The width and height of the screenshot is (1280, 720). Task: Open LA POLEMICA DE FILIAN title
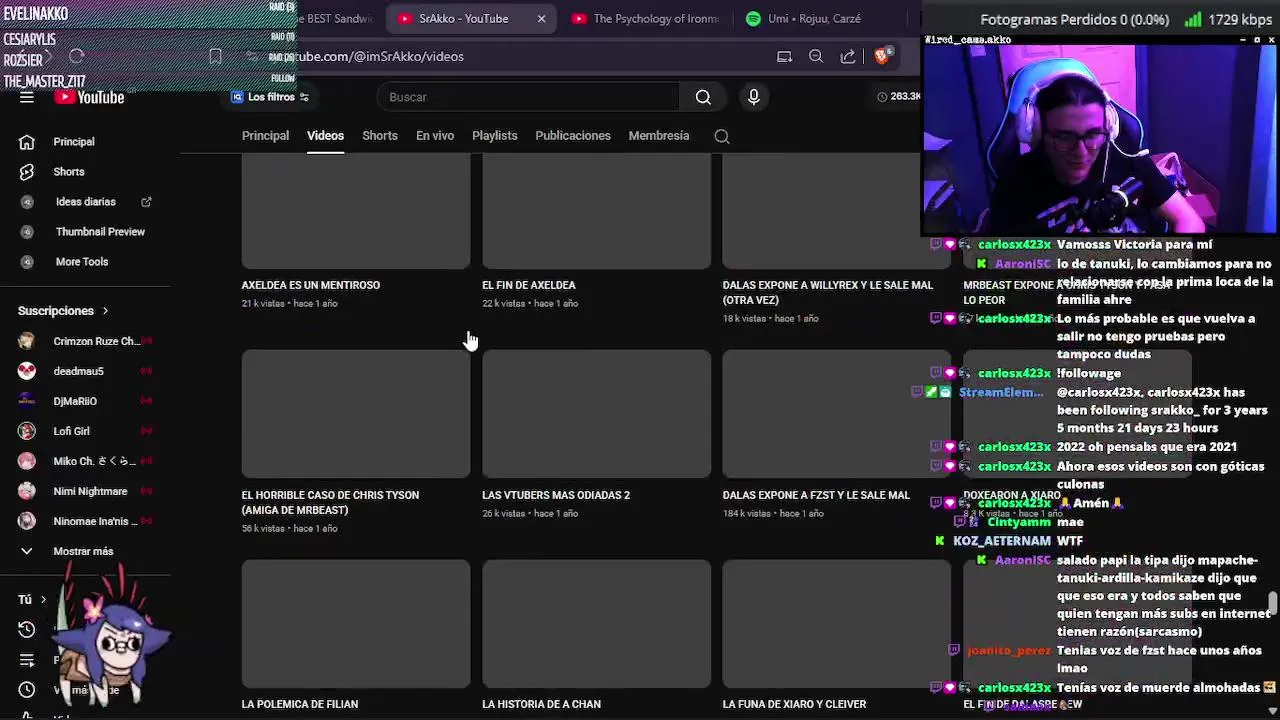point(300,704)
